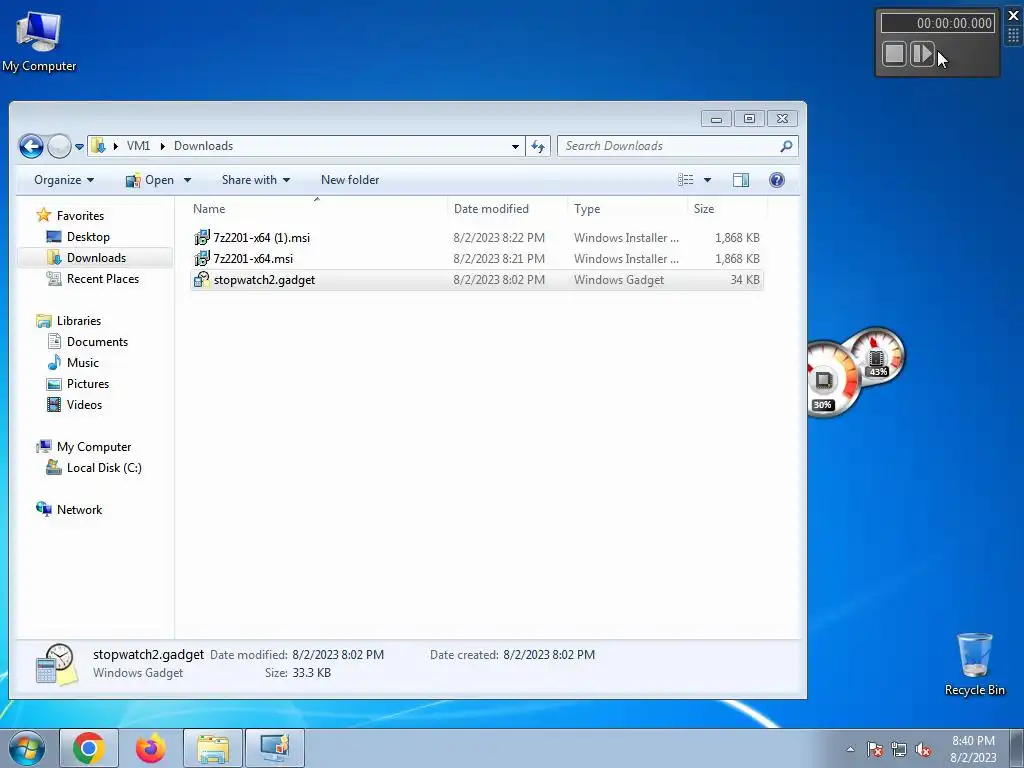
Task: Grab the stopwatch gadget drag handle
Action: point(1014,35)
